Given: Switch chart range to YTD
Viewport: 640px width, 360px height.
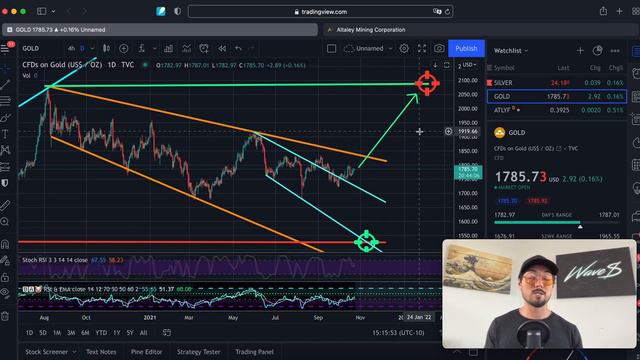Looking at the screenshot, I should [101, 333].
